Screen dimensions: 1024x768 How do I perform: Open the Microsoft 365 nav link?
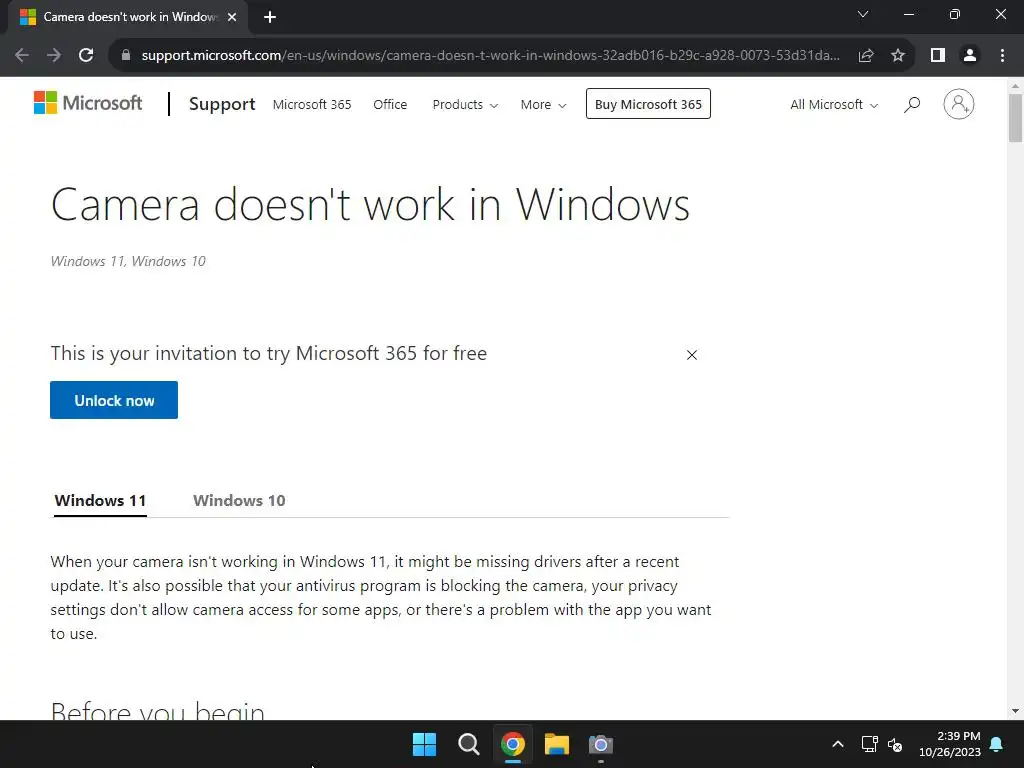(x=312, y=104)
